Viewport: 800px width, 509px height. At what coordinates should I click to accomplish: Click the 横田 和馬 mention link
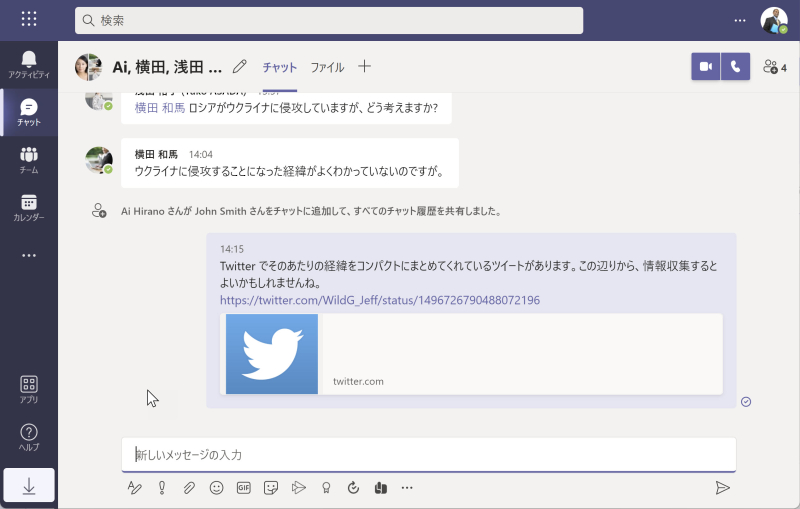(160, 108)
